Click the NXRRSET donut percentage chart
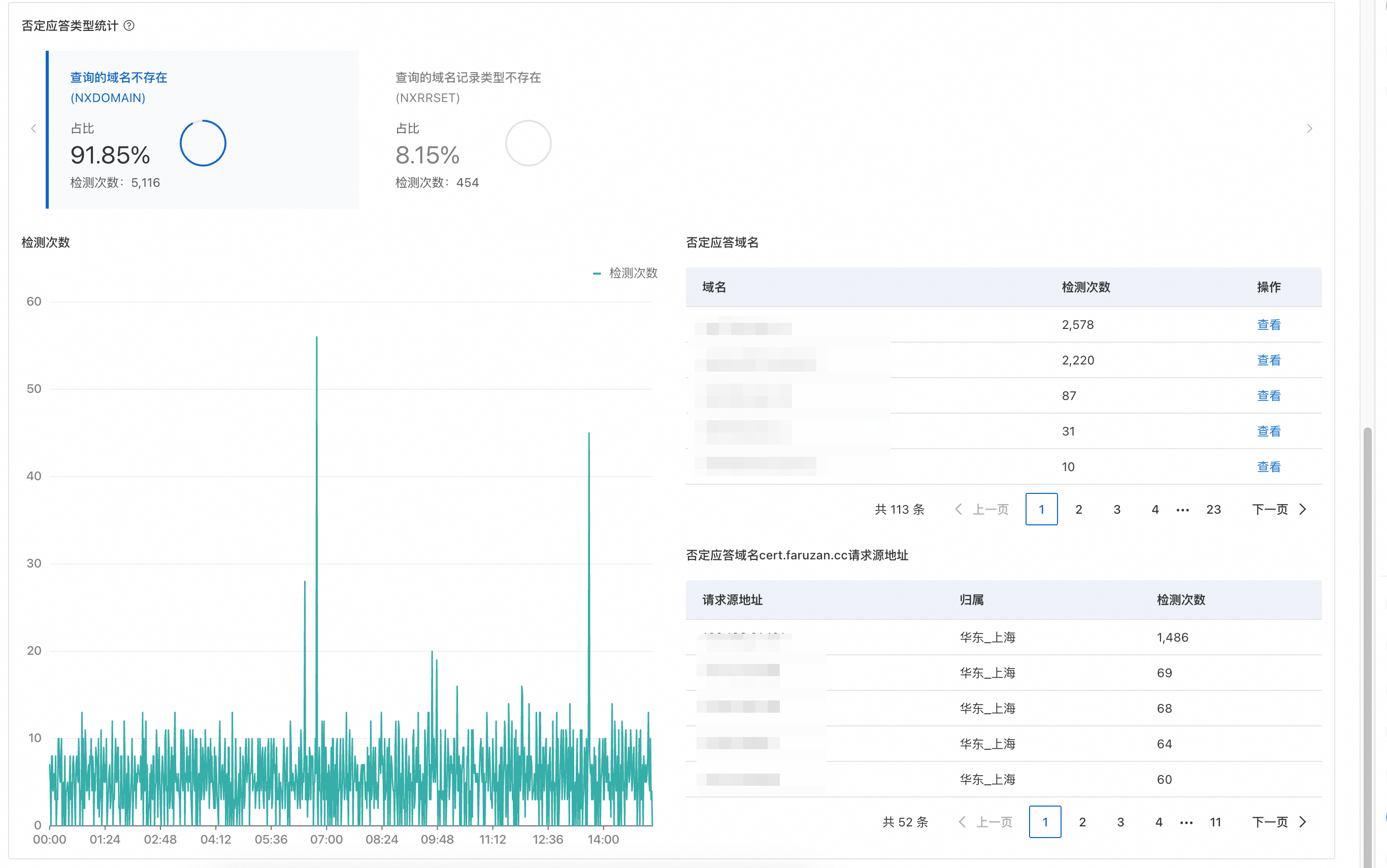The height and width of the screenshot is (868, 1387). (527, 143)
